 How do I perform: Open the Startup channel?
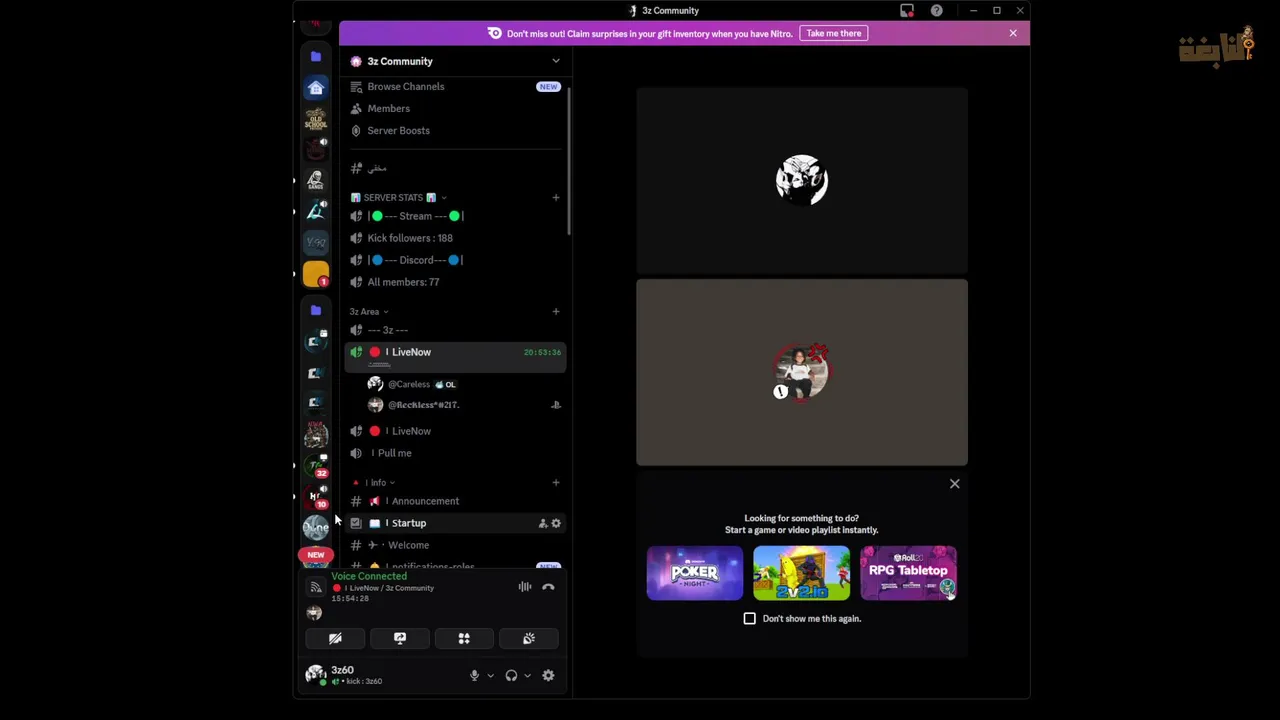pos(454,523)
